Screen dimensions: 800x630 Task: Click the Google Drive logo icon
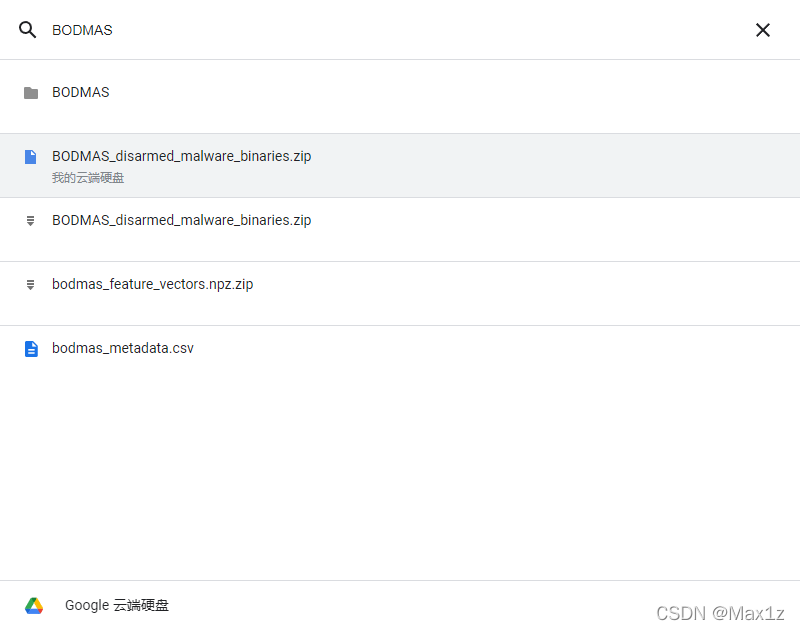[x=34, y=606]
